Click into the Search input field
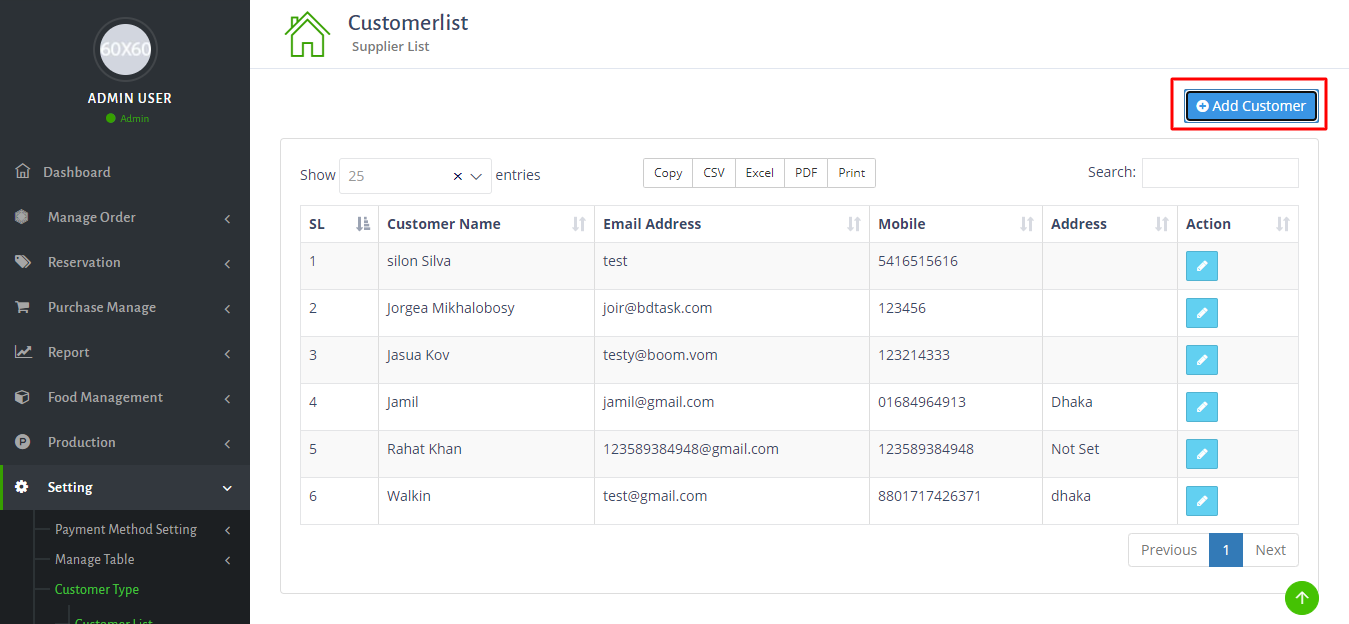1349x624 pixels. (x=1220, y=173)
